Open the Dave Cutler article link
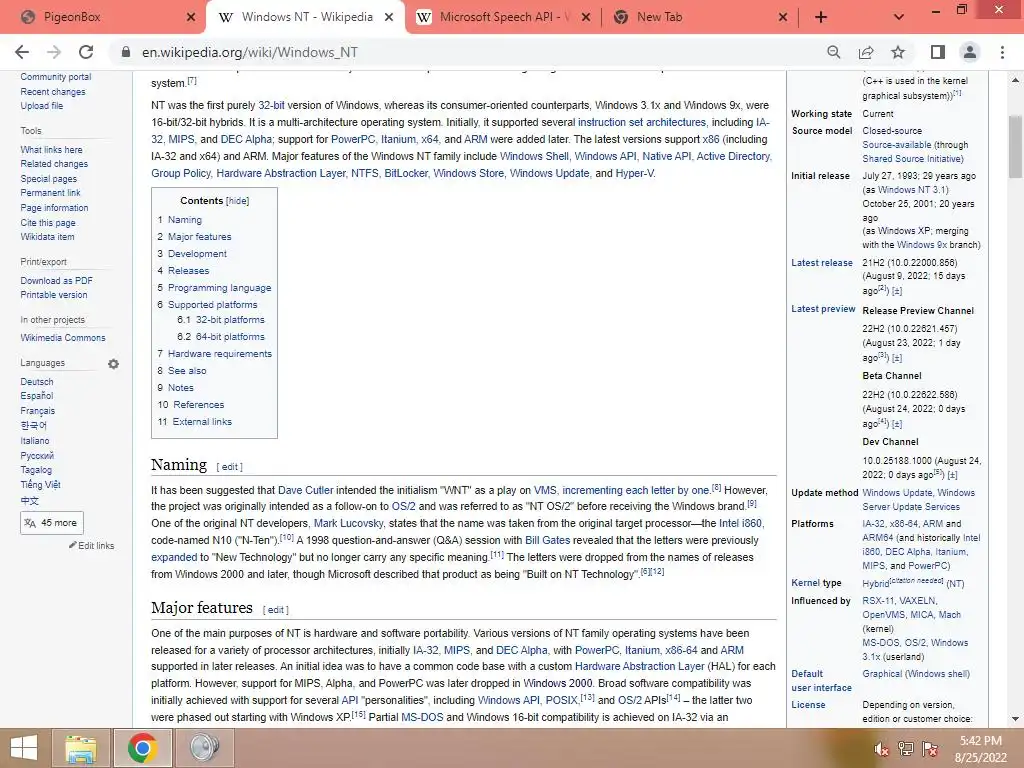 point(306,490)
